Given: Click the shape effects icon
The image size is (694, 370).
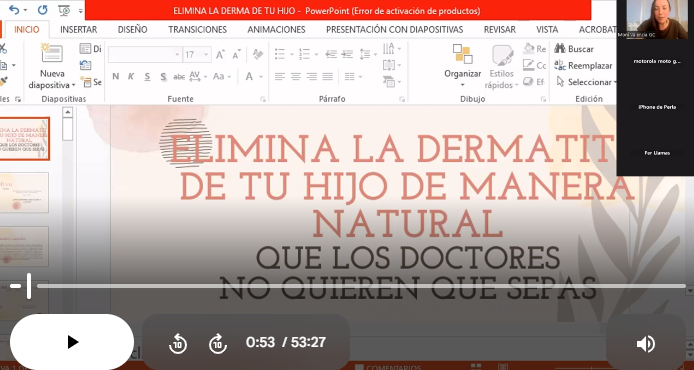Looking at the screenshot, I should (528, 81).
